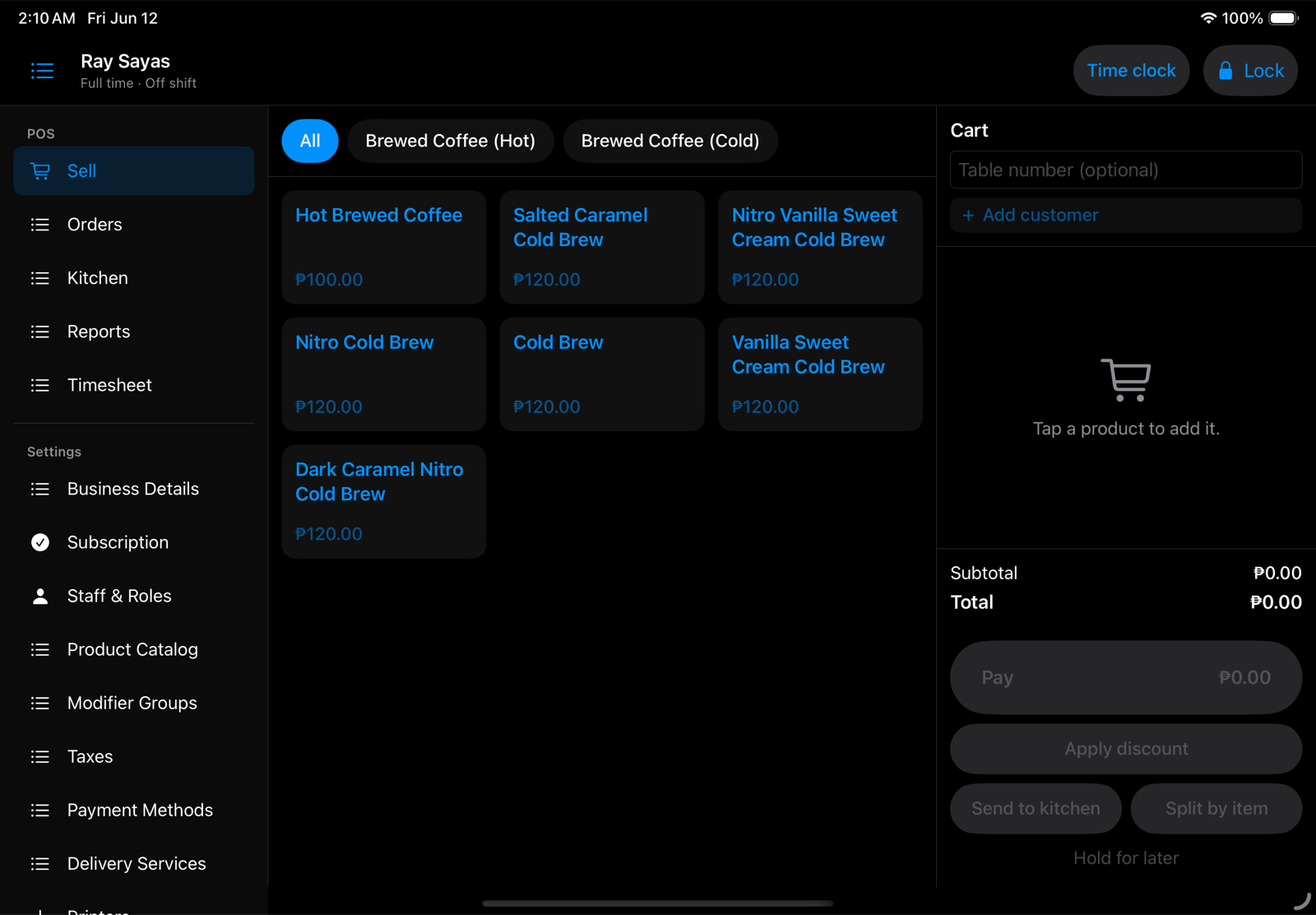Screen dimensions: 1316x915
Task: Click the empty cart illustration icon
Action: tap(1126, 379)
